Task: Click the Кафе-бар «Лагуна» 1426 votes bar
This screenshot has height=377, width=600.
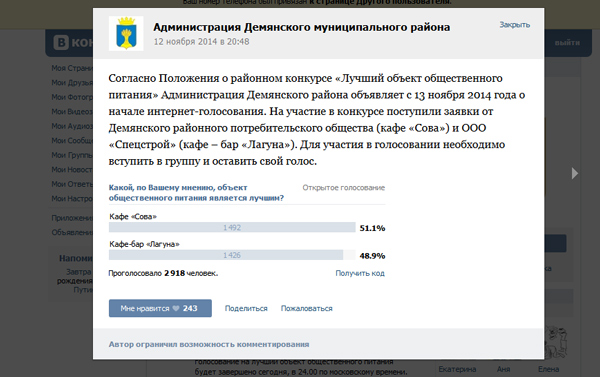Action: tap(232, 255)
